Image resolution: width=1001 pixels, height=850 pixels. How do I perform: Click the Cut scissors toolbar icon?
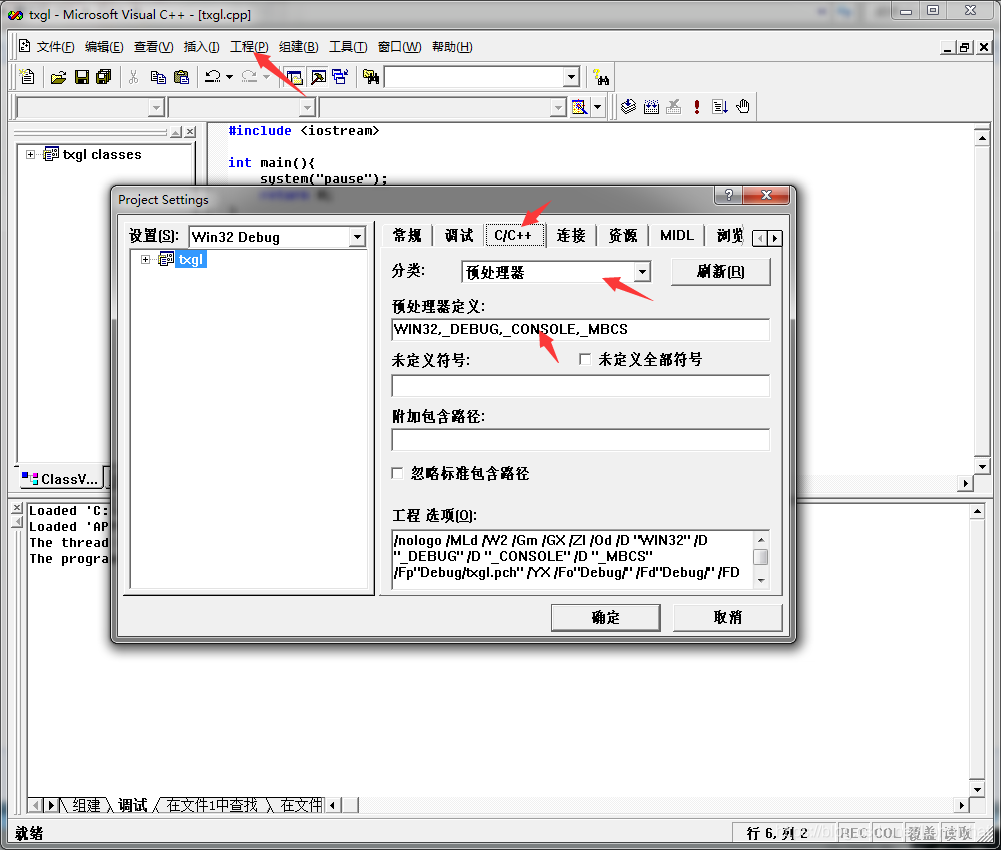(133, 77)
